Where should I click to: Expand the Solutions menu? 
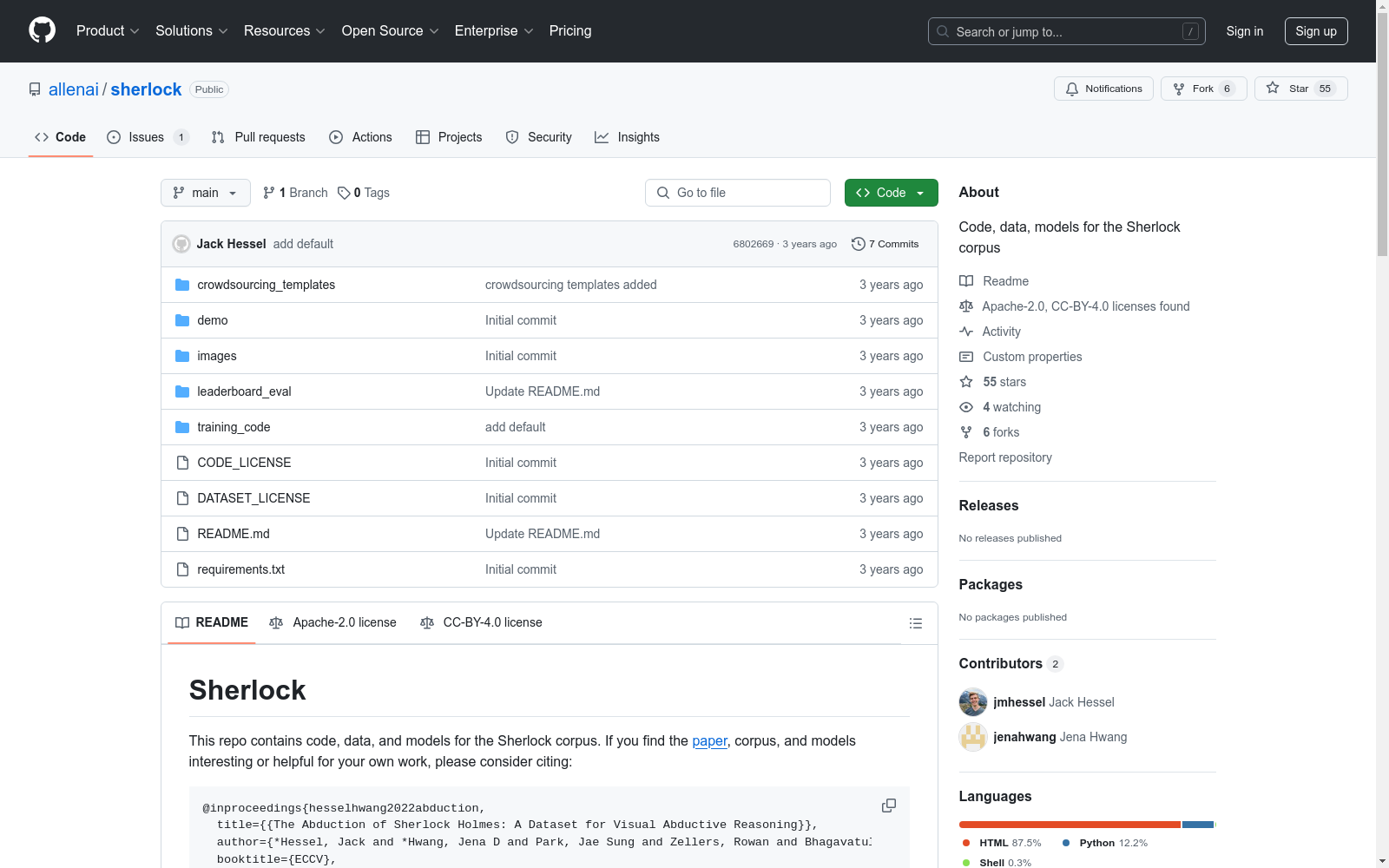click(x=192, y=31)
